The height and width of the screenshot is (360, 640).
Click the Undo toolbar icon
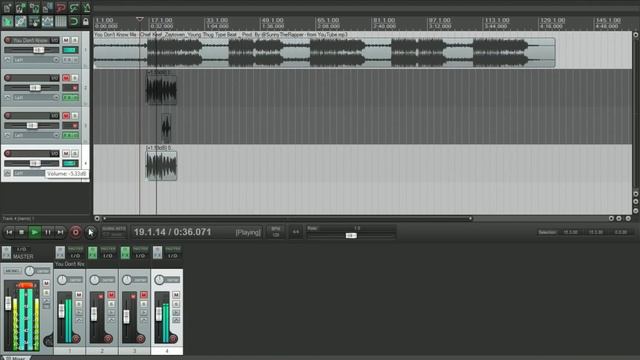click(x=61, y=7)
